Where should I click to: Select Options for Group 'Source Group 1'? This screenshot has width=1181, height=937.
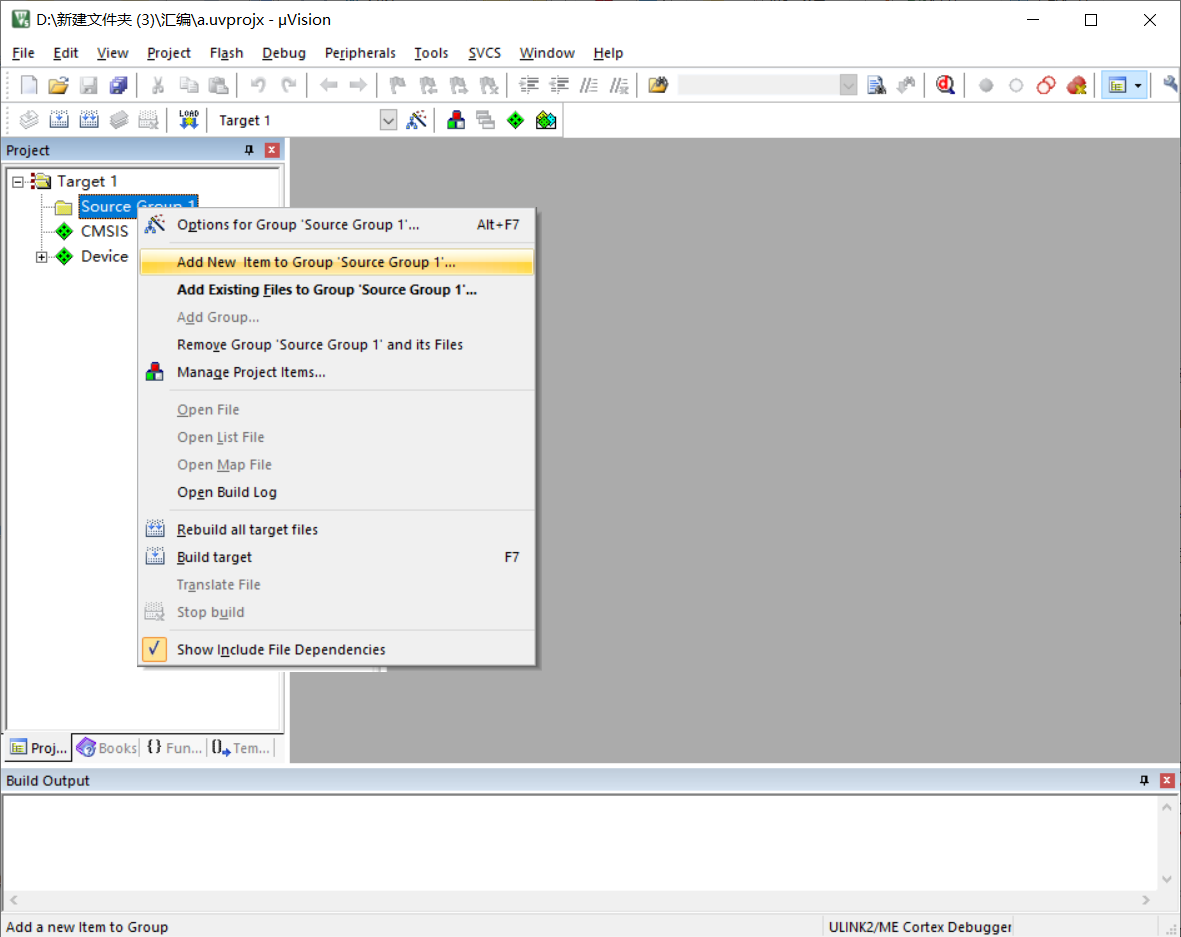337,224
